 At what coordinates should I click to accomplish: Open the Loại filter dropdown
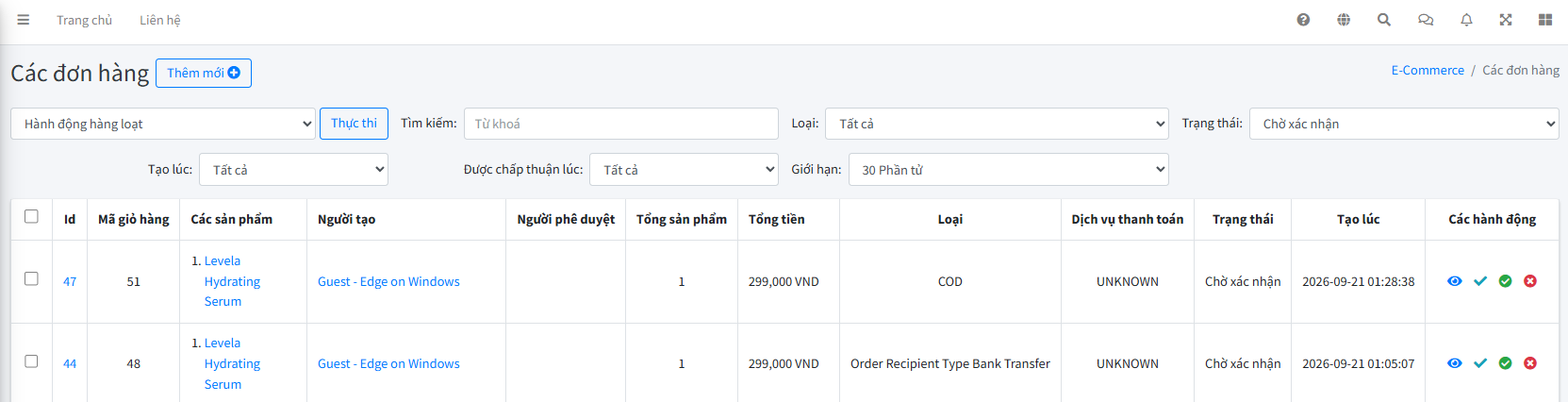point(998,124)
